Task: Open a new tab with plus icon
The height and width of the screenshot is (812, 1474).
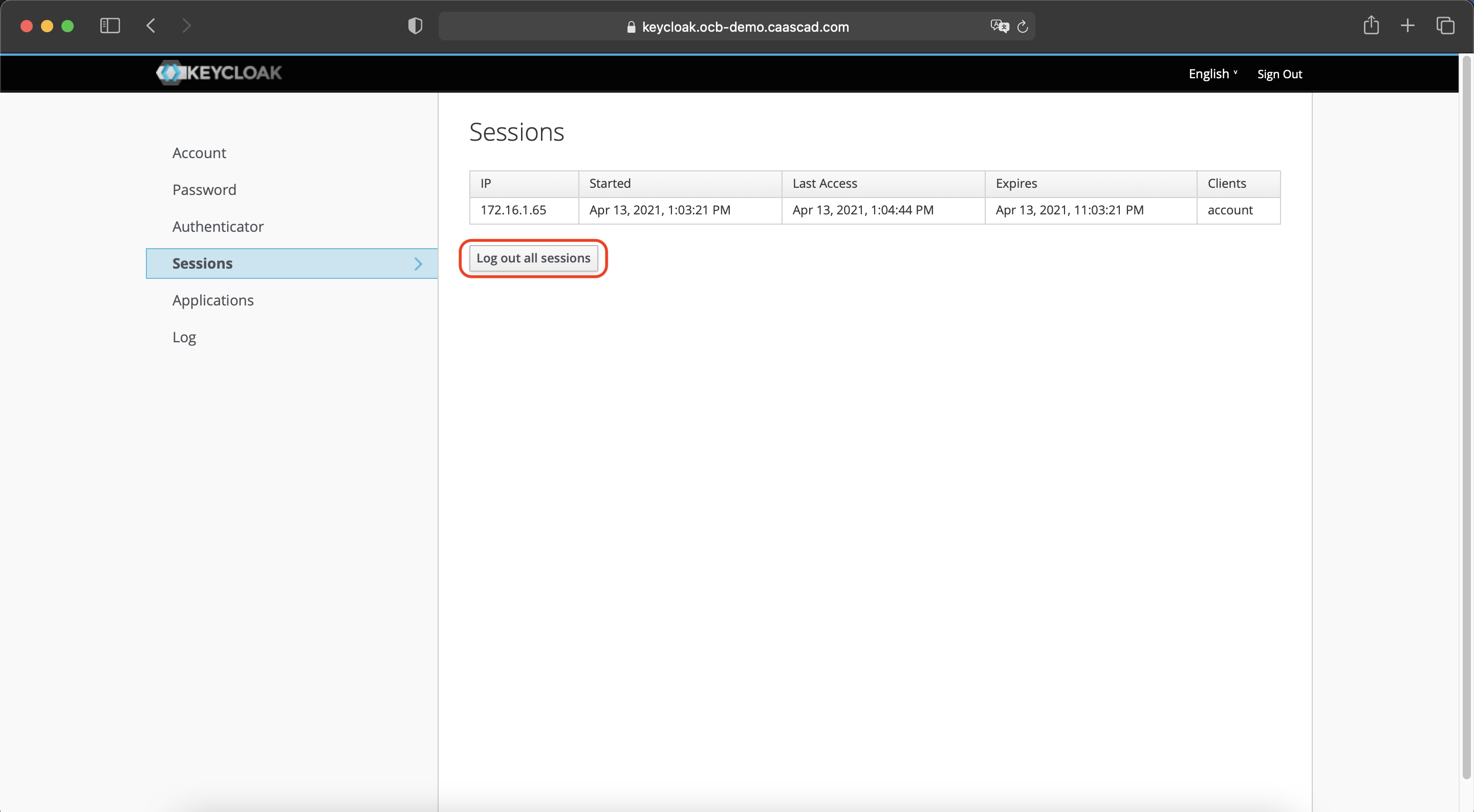Action: coord(1407,26)
